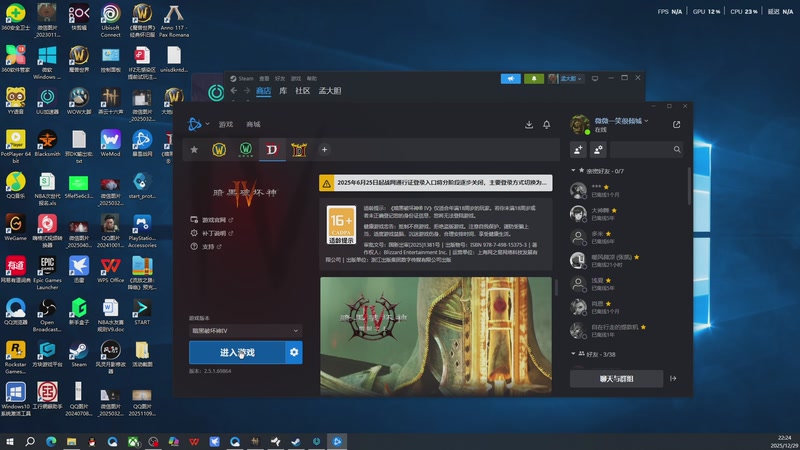Open the 游戏官网 link
The height and width of the screenshot is (450, 800).
(x=212, y=220)
